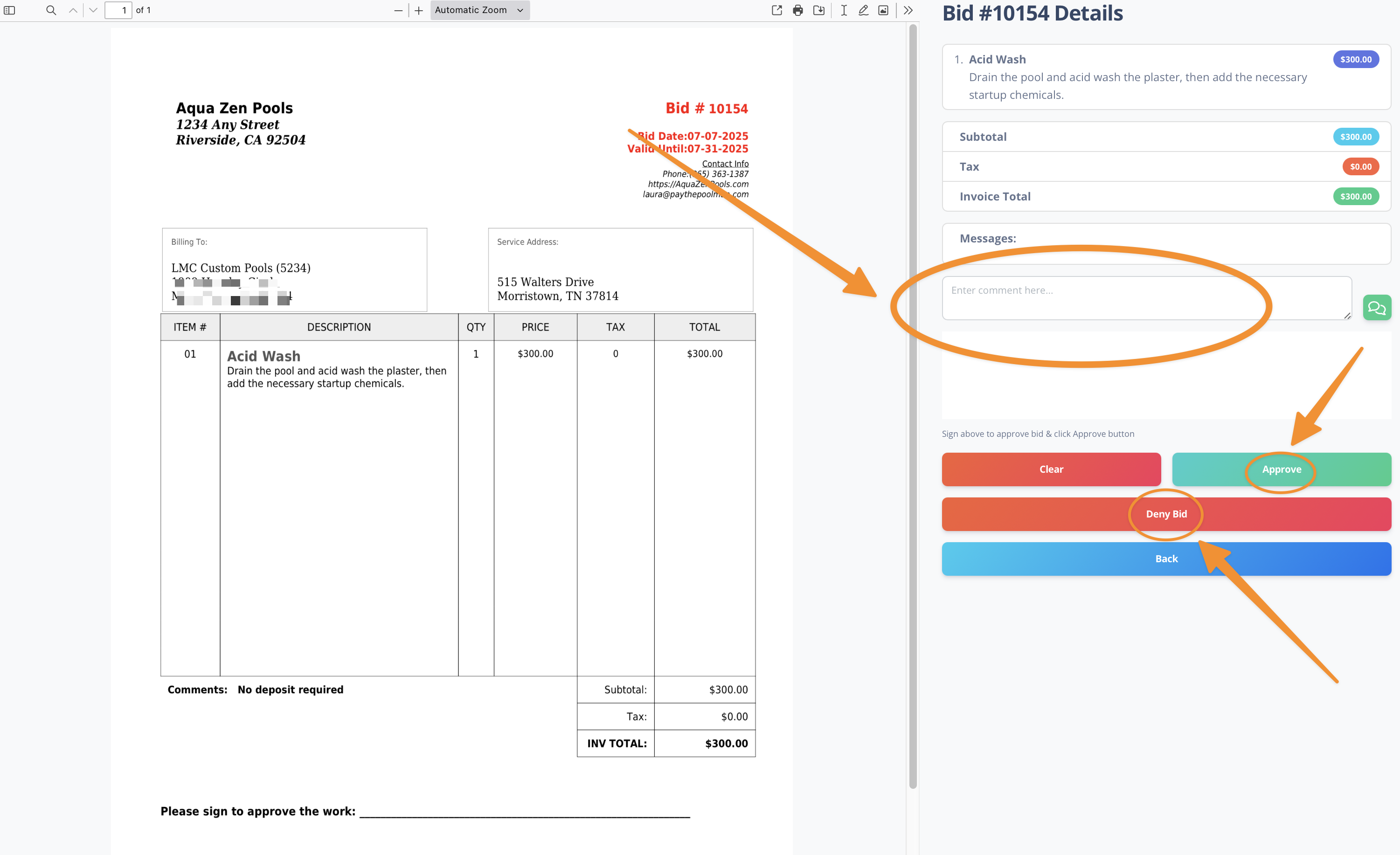Select the draw annotation tool
This screenshot has width=1400, height=855.
pos(863,10)
